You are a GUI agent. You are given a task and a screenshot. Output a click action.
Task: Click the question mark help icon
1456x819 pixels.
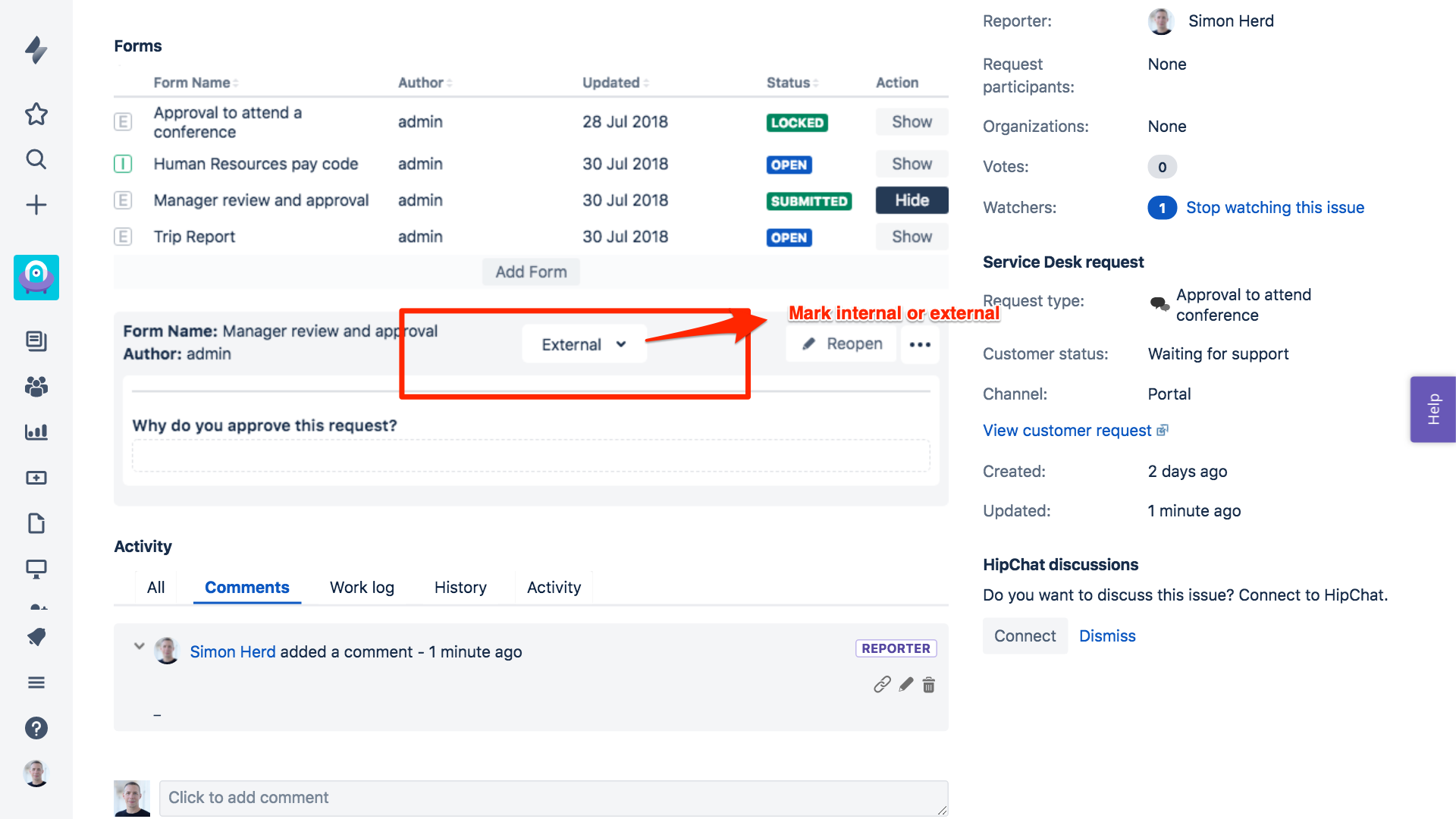36,728
